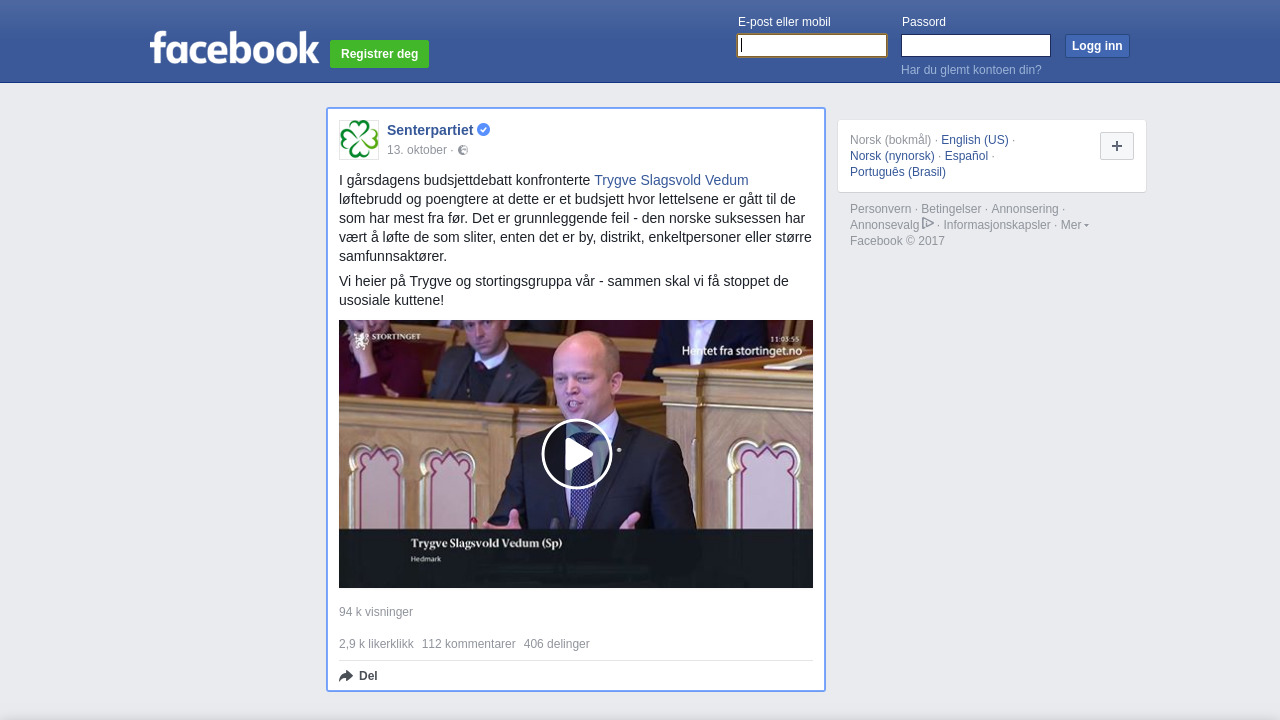Click the Del share button
This screenshot has height=720, width=1280.
pyautogui.click(x=358, y=676)
